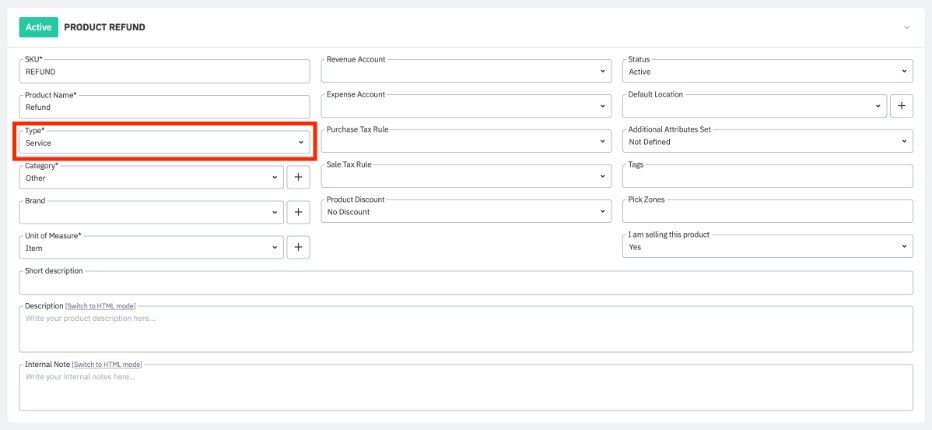
Task: Click the green Active status badge
Action: point(38,27)
